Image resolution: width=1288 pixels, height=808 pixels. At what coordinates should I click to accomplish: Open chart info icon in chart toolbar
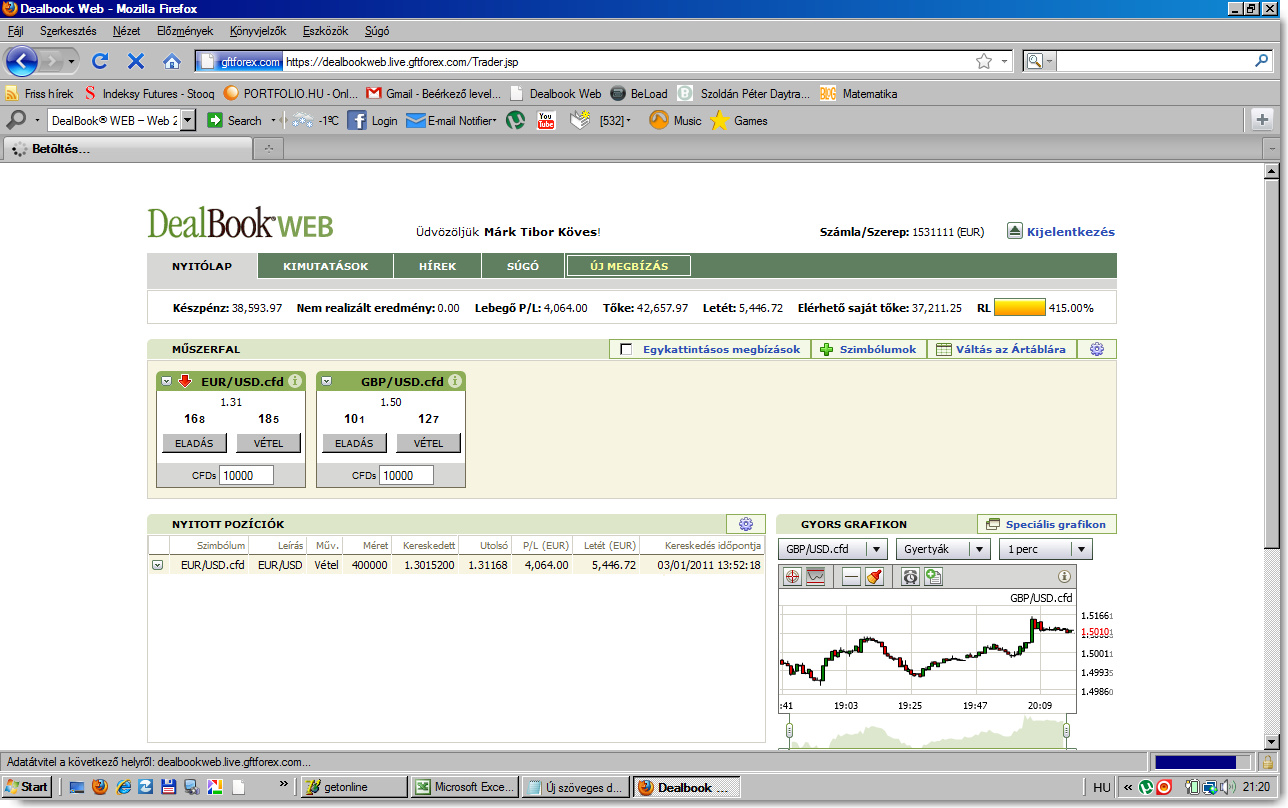(x=1065, y=577)
